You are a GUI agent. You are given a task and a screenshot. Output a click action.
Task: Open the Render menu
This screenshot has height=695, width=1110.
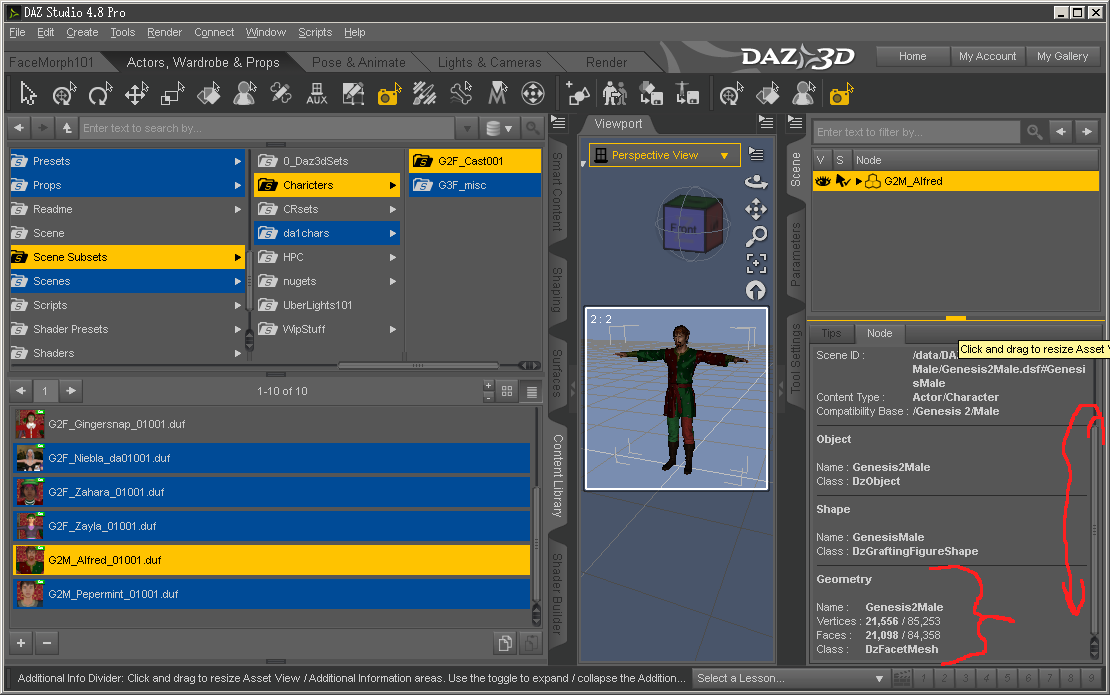pos(164,33)
